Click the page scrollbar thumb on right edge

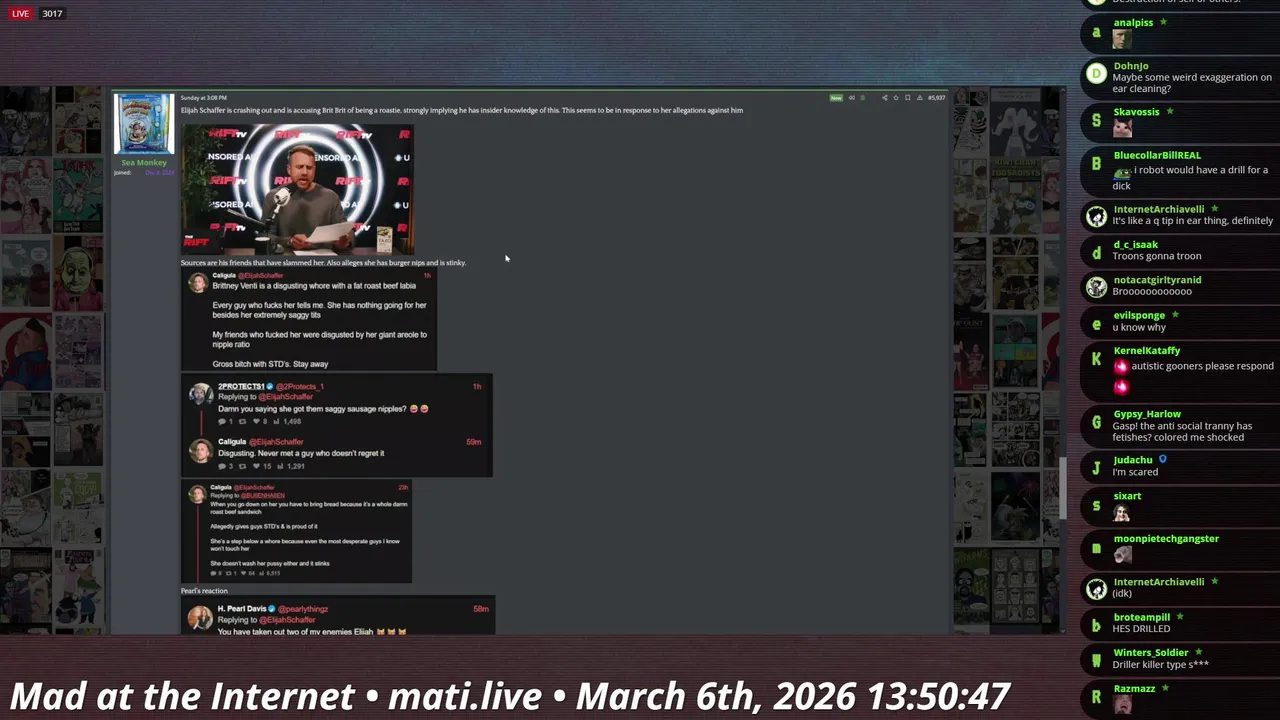pos(1064,490)
